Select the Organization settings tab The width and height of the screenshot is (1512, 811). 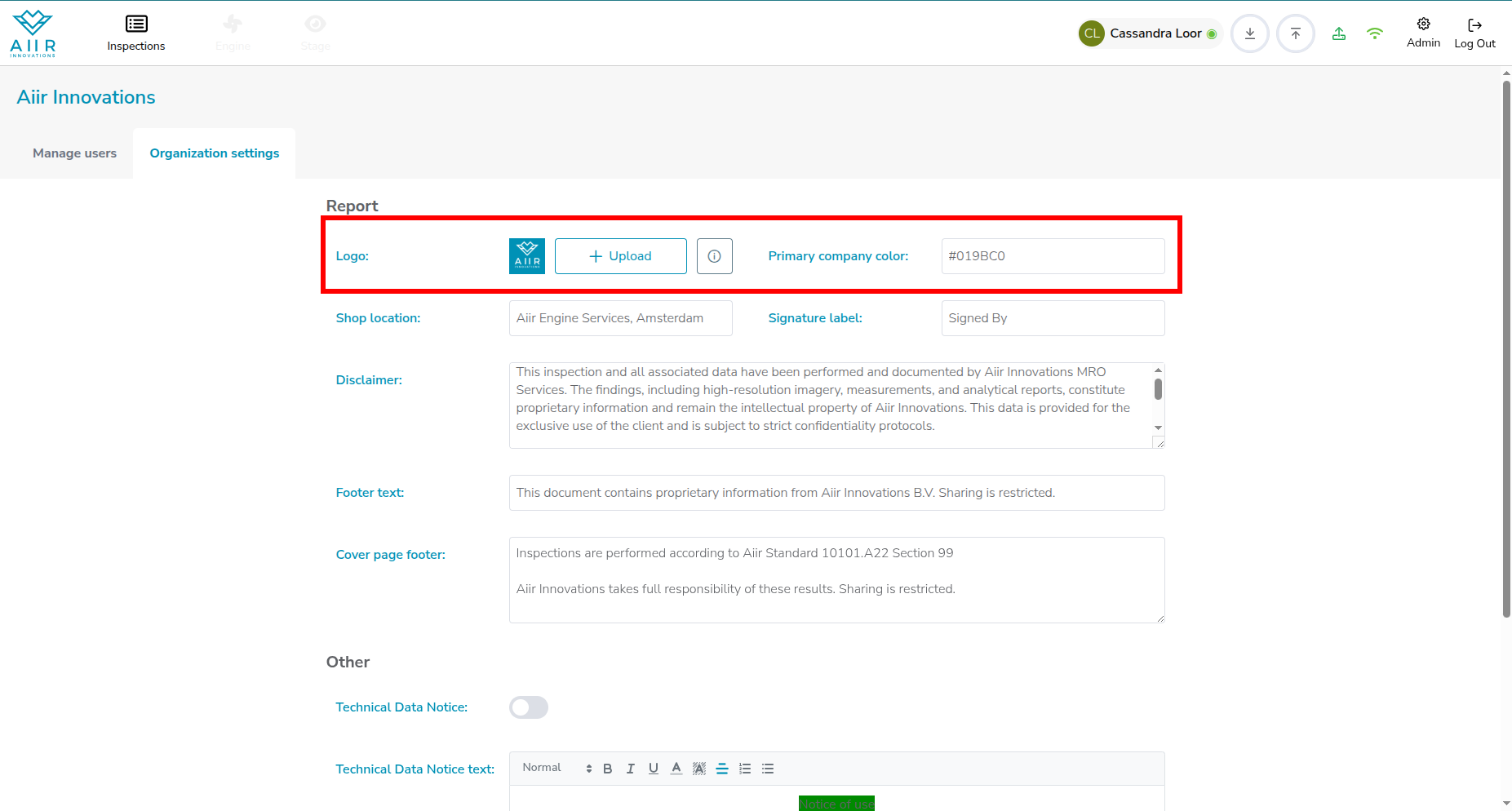(215, 153)
